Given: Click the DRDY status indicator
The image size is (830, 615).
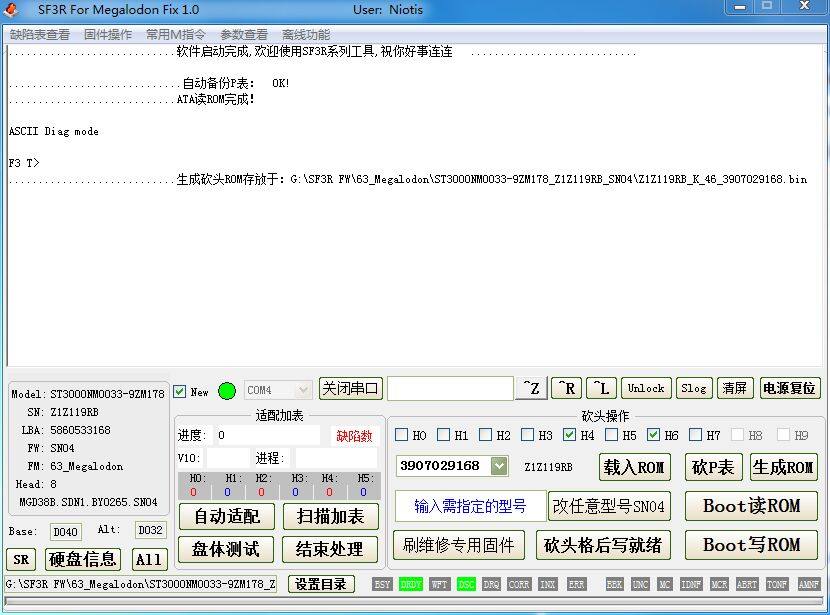Looking at the screenshot, I should (410, 584).
